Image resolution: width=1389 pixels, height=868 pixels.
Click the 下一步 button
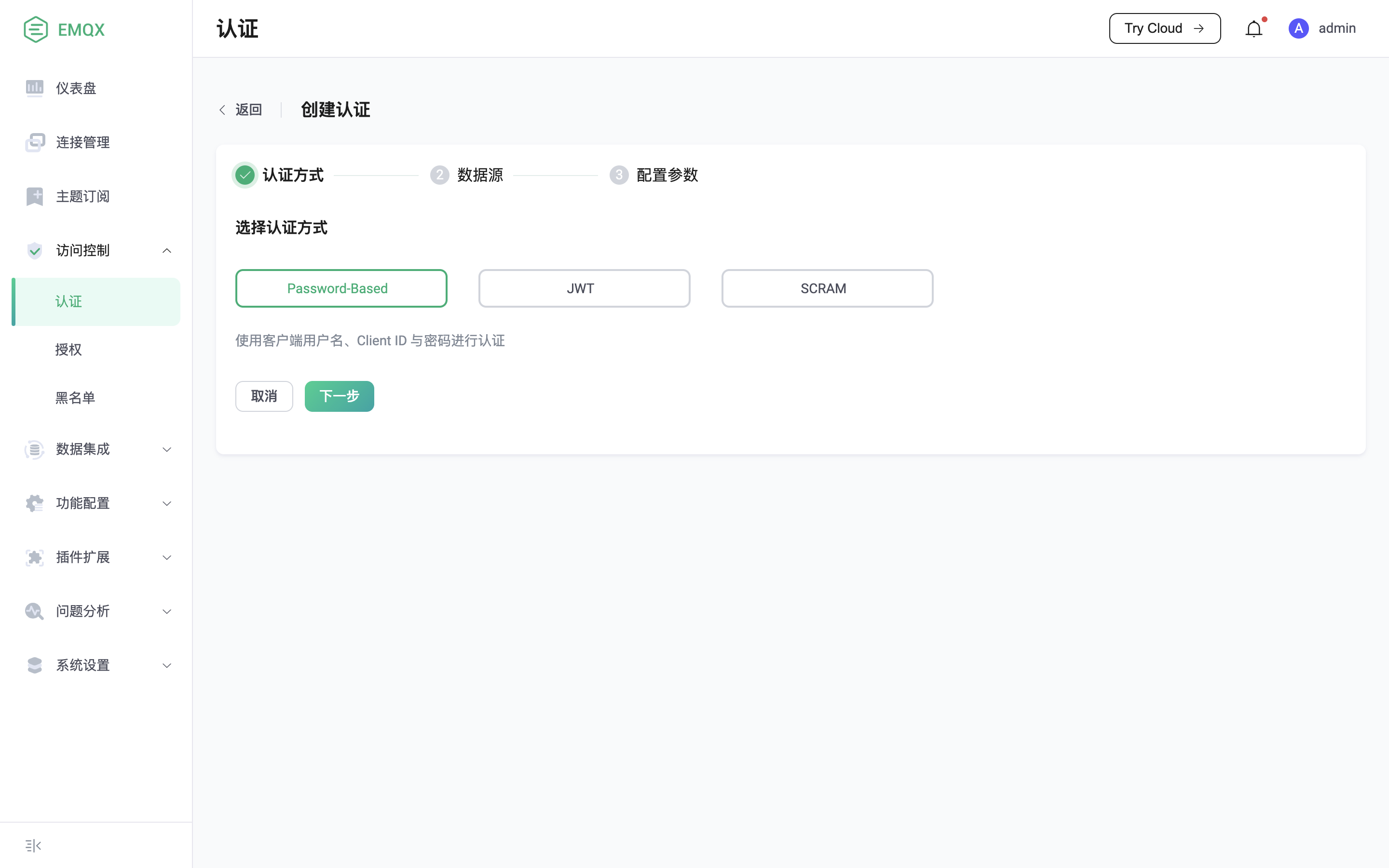(x=339, y=396)
